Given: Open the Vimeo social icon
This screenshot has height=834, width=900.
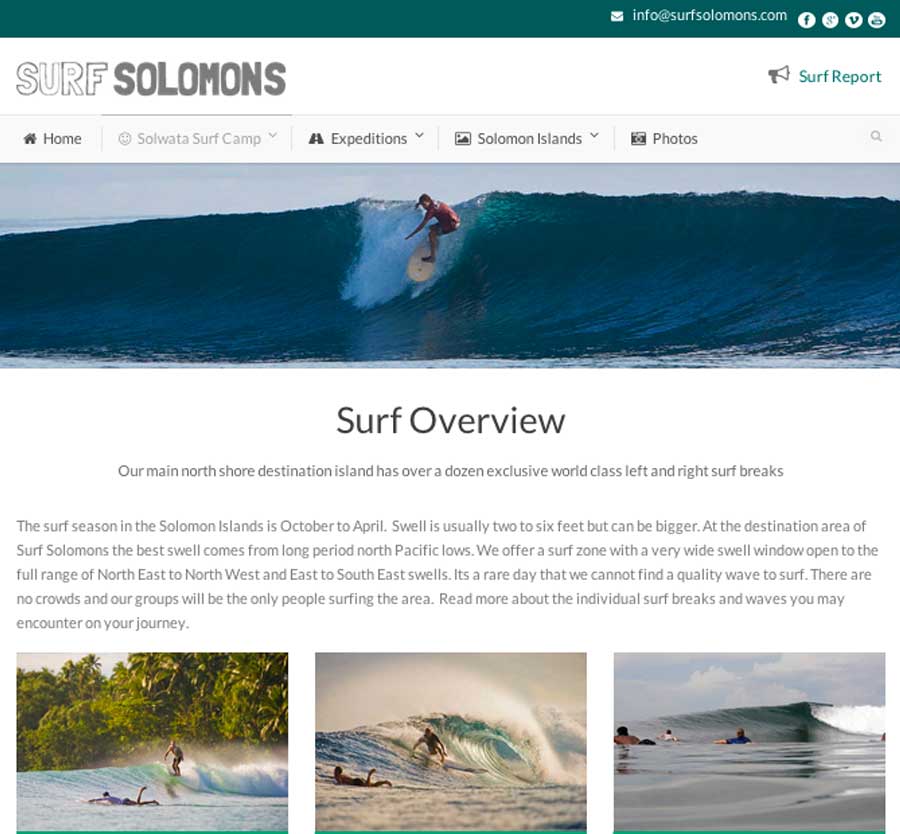Looking at the screenshot, I should [854, 20].
